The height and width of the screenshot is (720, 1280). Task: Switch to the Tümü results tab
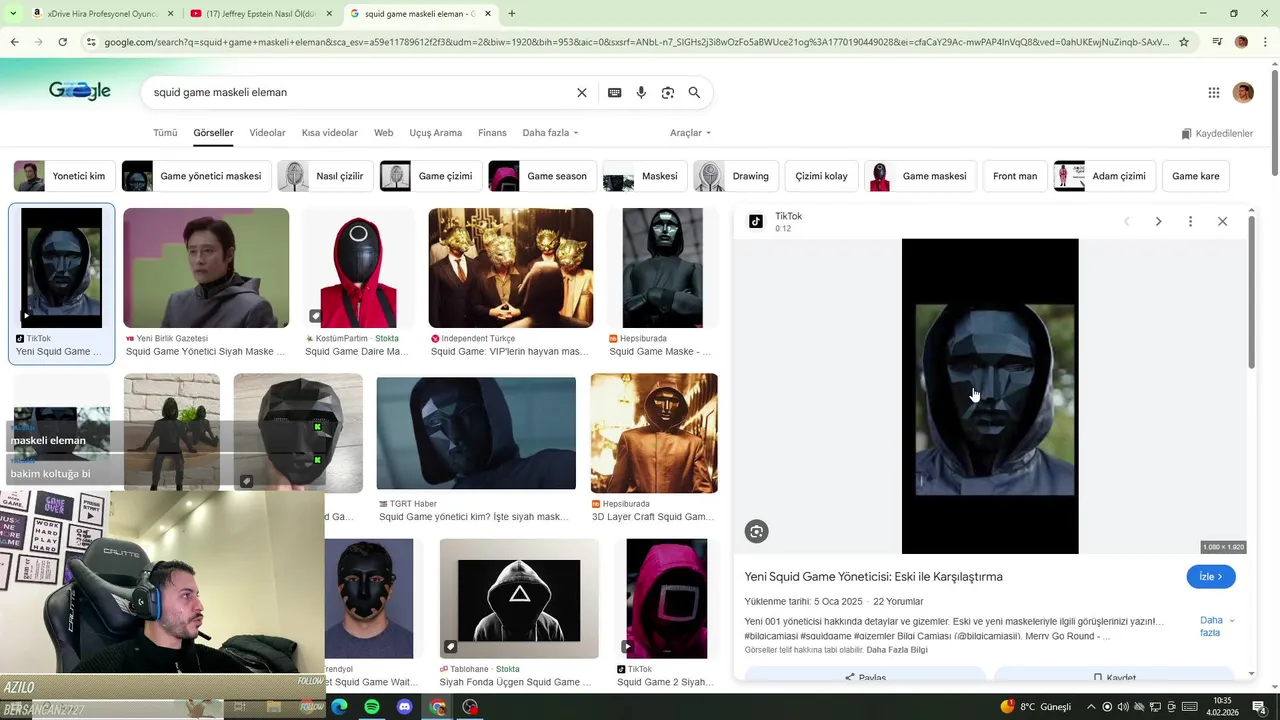pos(165,133)
